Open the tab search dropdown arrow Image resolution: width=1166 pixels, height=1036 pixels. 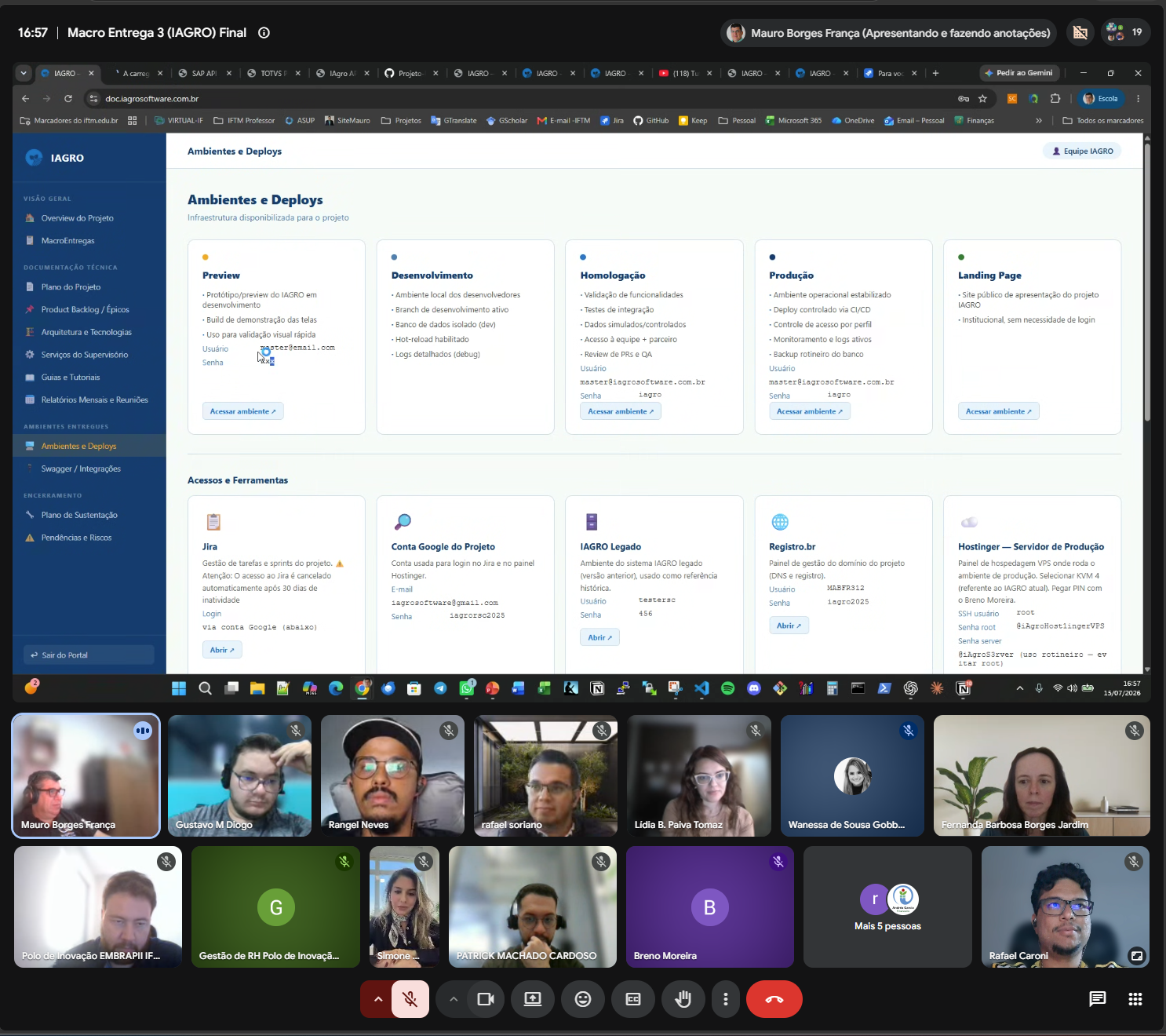tap(24, 73)
